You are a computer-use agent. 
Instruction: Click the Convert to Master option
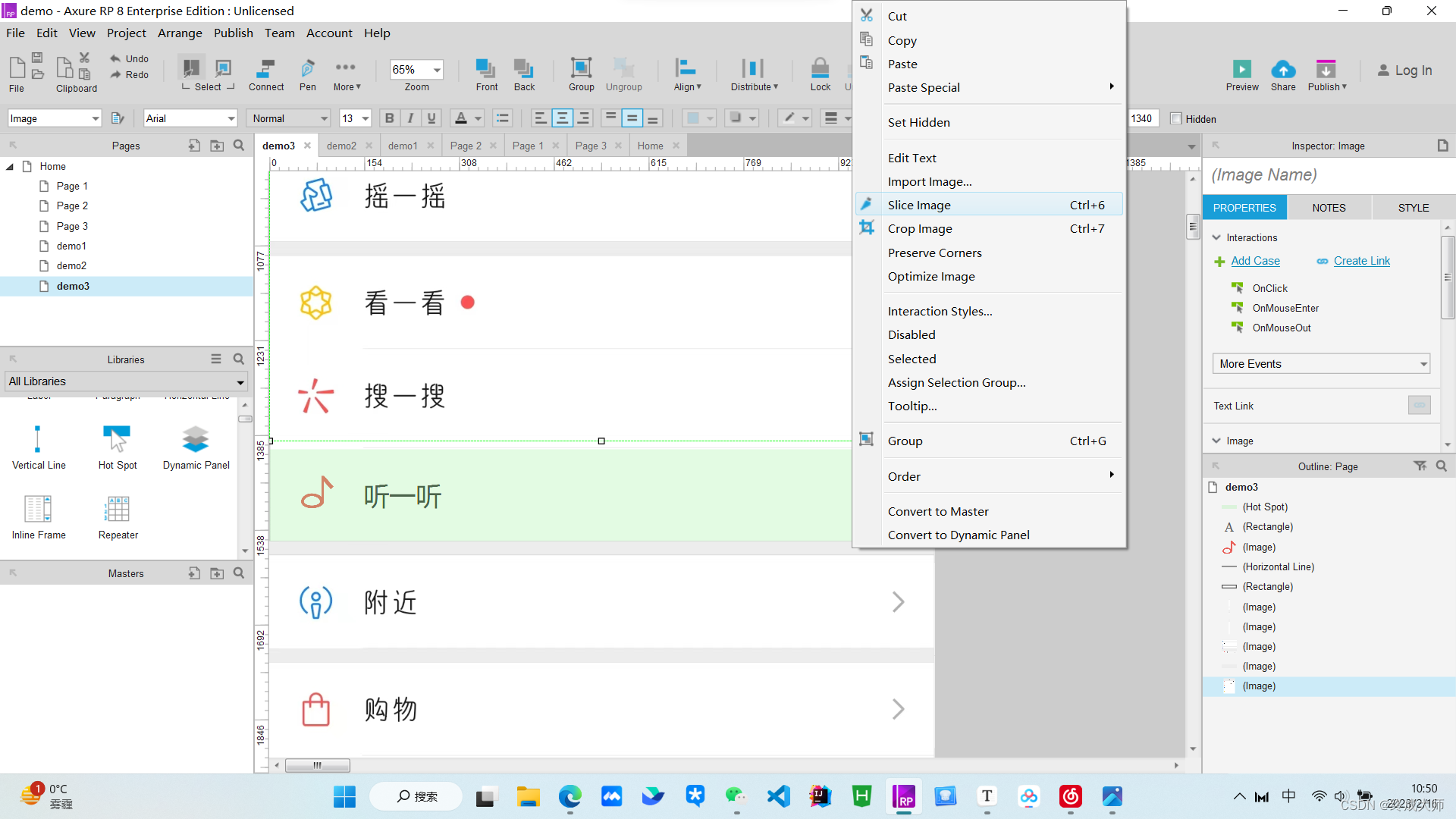938,511
